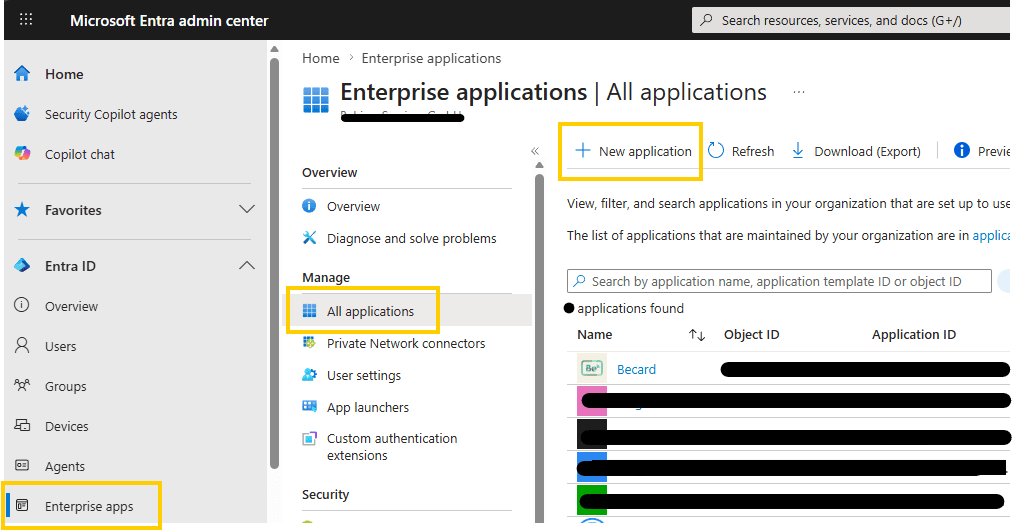The width and height of the screenshot is (1012, 531).
Task: Click the App launchers icon
Action: coord(310,406)
